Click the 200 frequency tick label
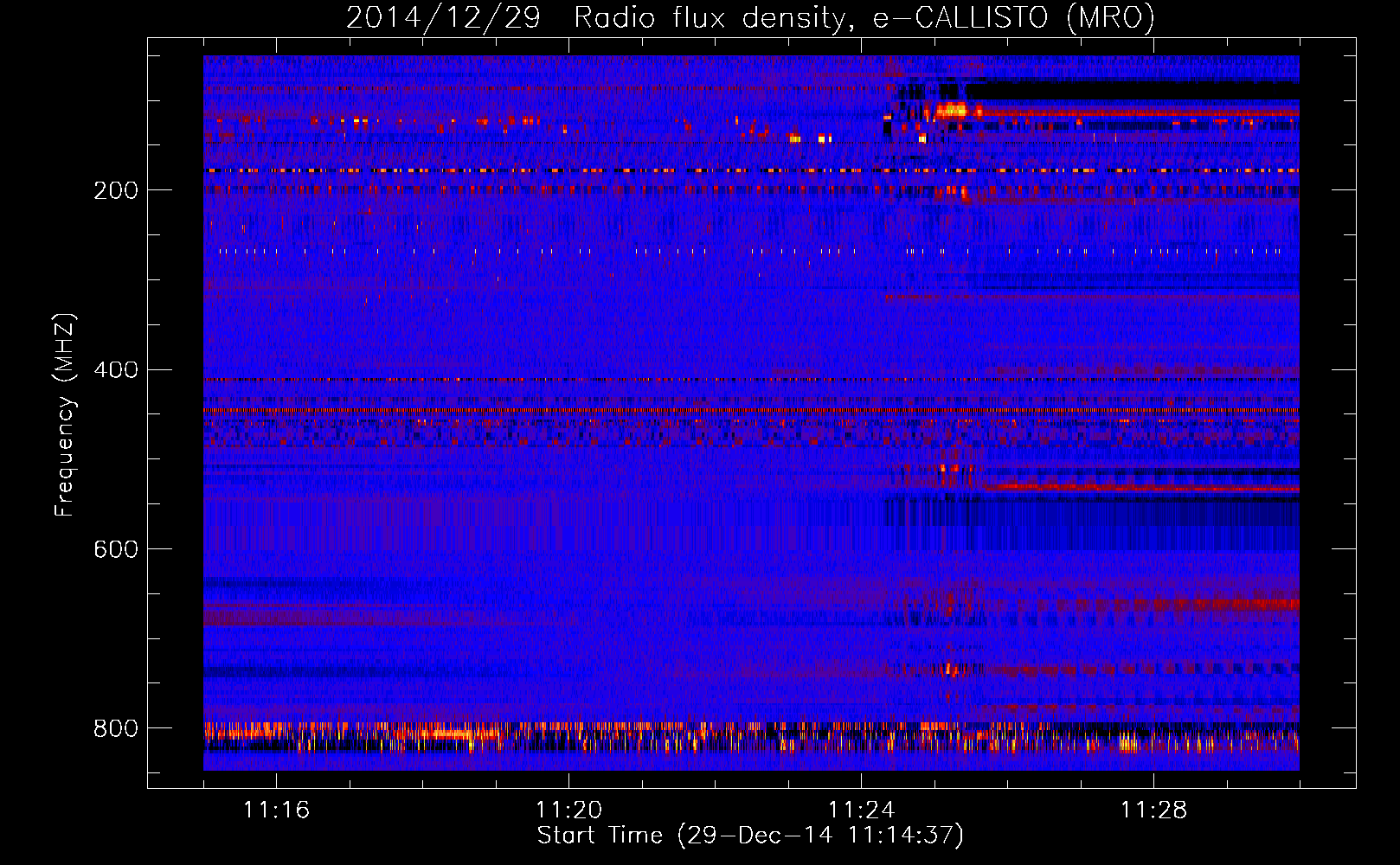 pyautogui.click(x=116, y=190)
